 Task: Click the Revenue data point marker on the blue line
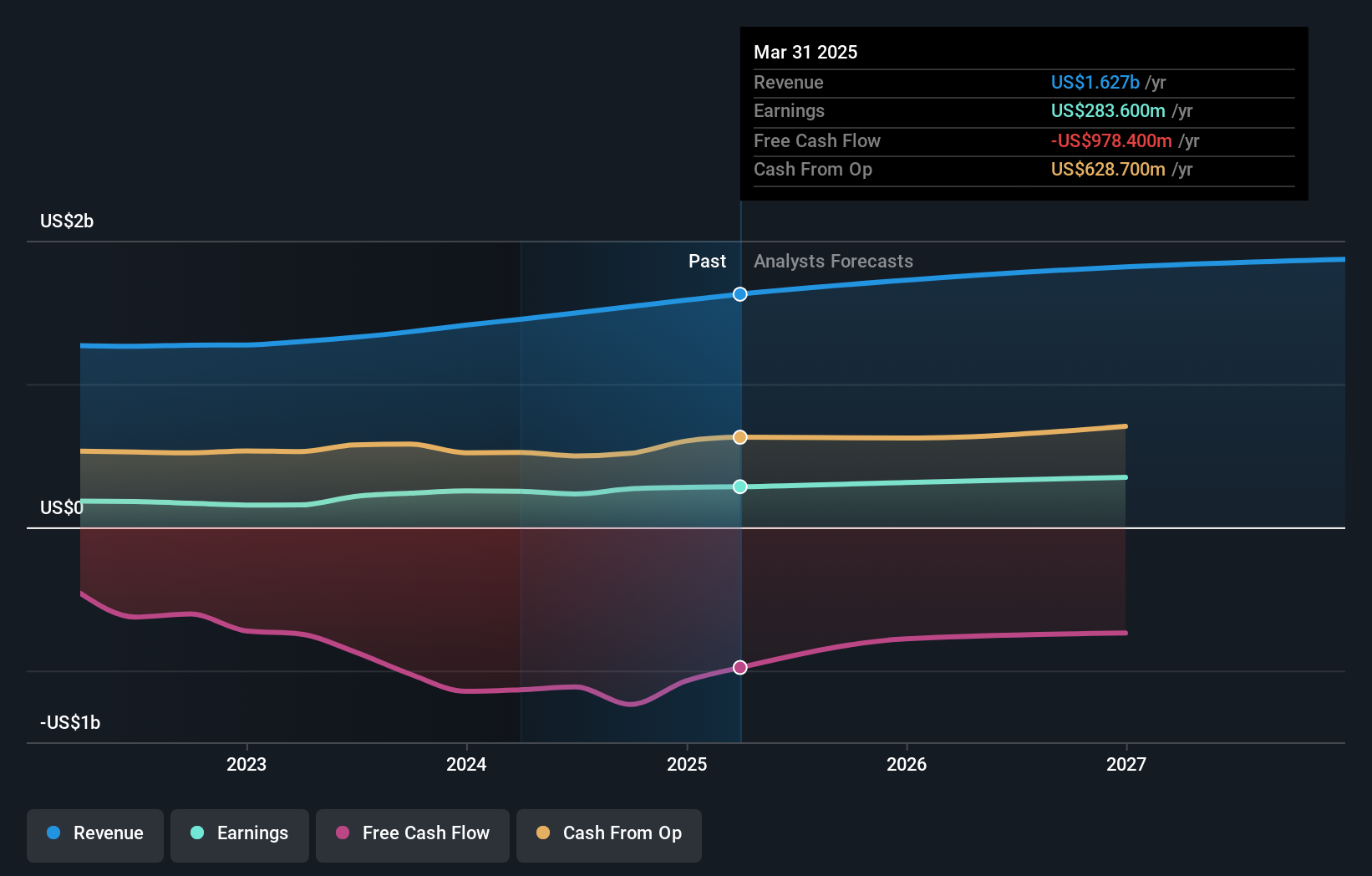(740, 294)
